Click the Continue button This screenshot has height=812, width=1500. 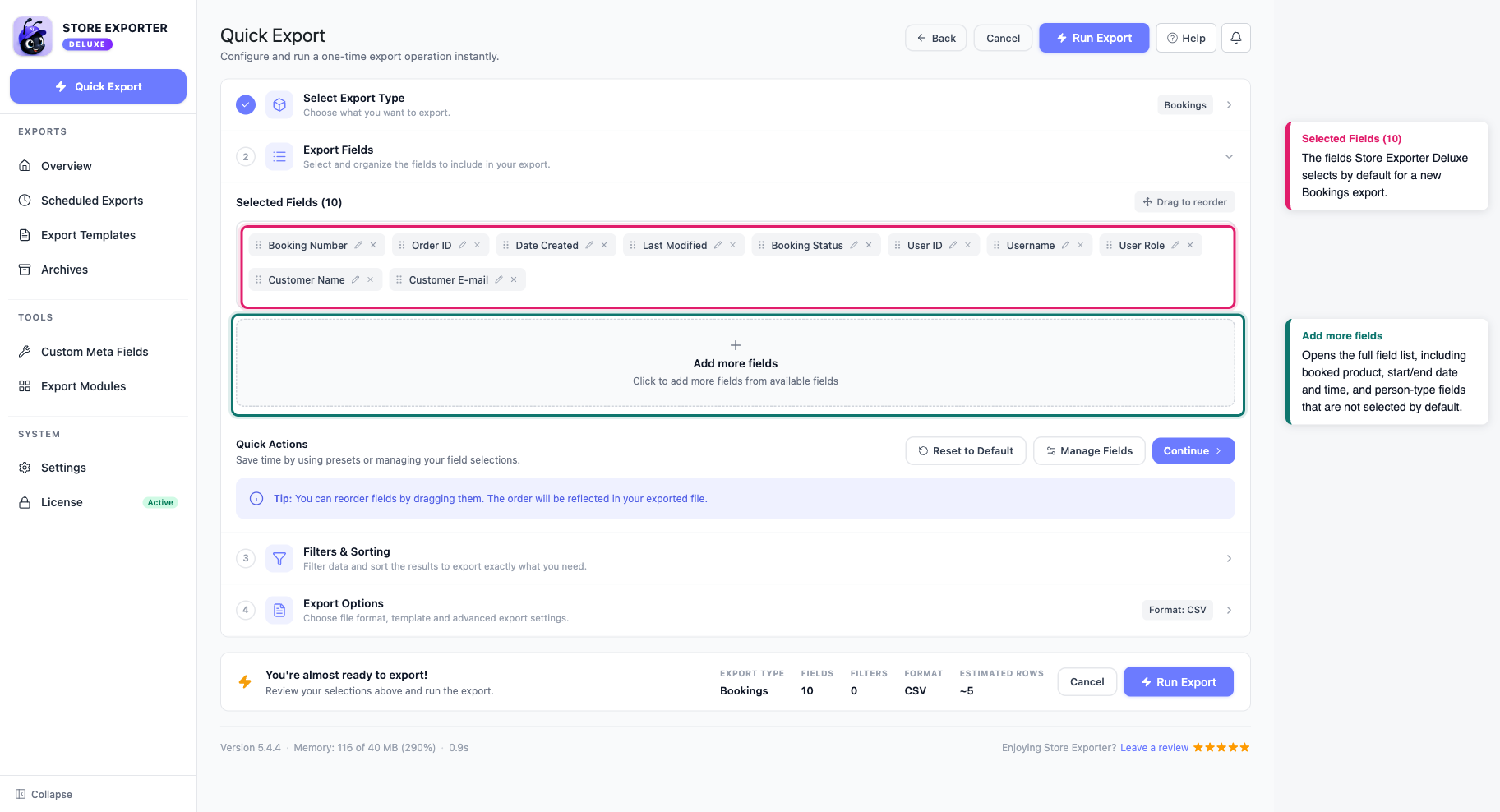click(1193, 450)
